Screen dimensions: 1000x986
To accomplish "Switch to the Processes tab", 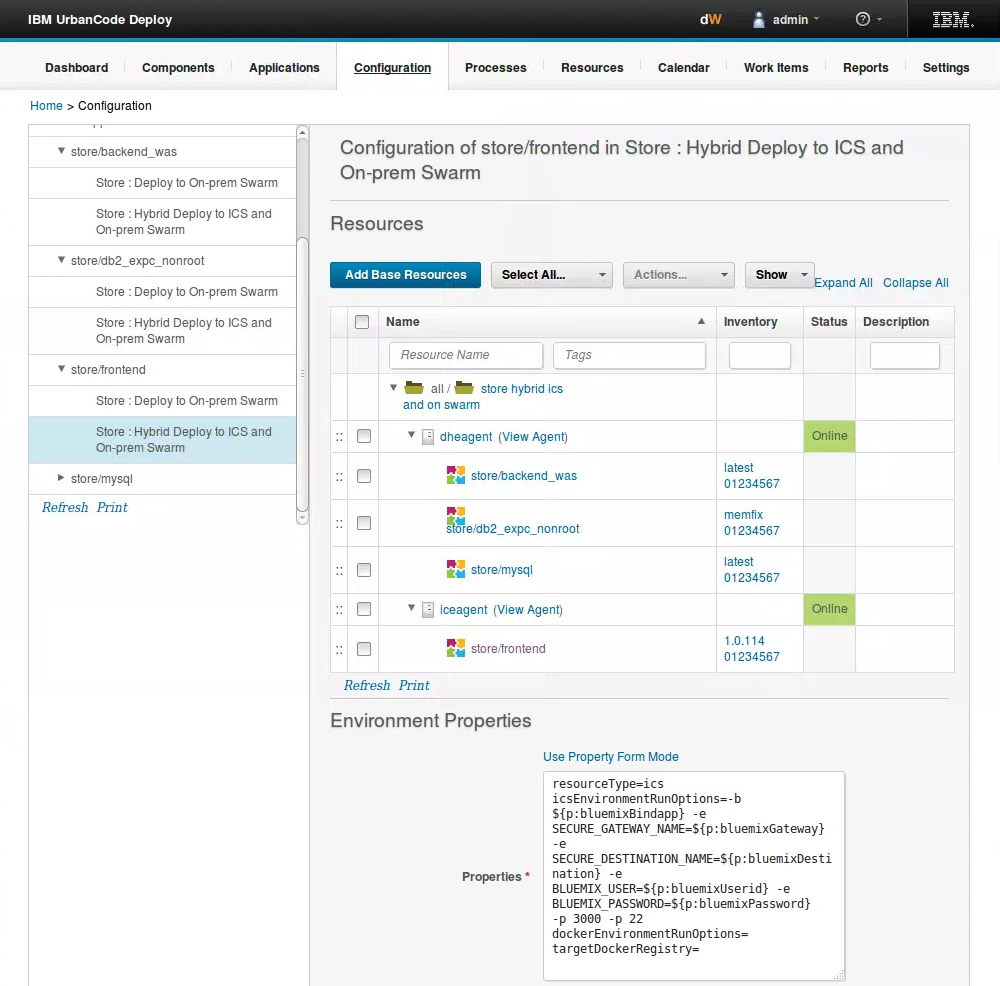I will 496,68.
